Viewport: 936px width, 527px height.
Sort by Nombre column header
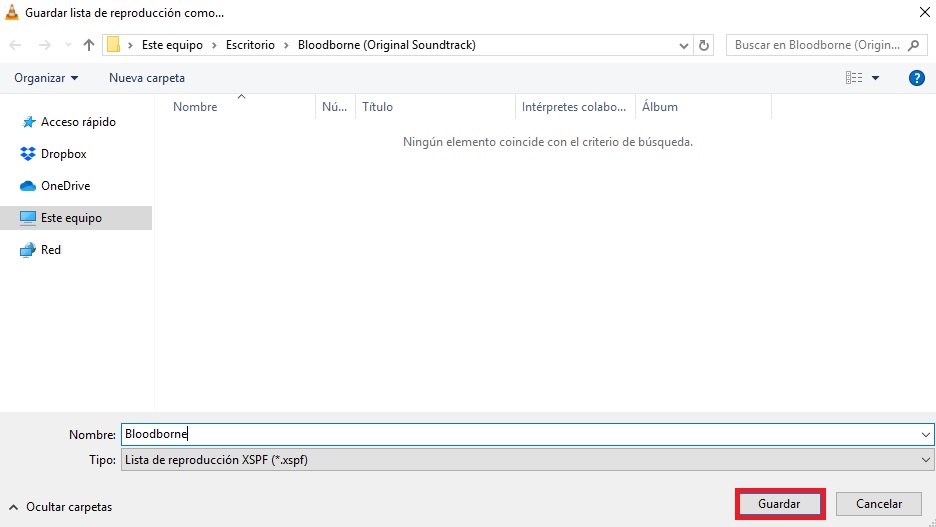point(195,107)
